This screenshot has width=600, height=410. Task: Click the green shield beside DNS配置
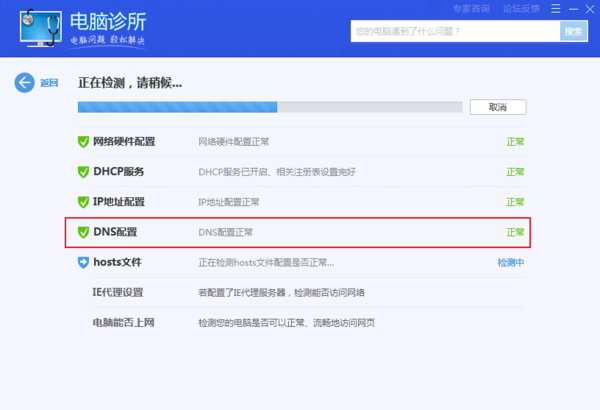tap(84, 232)
